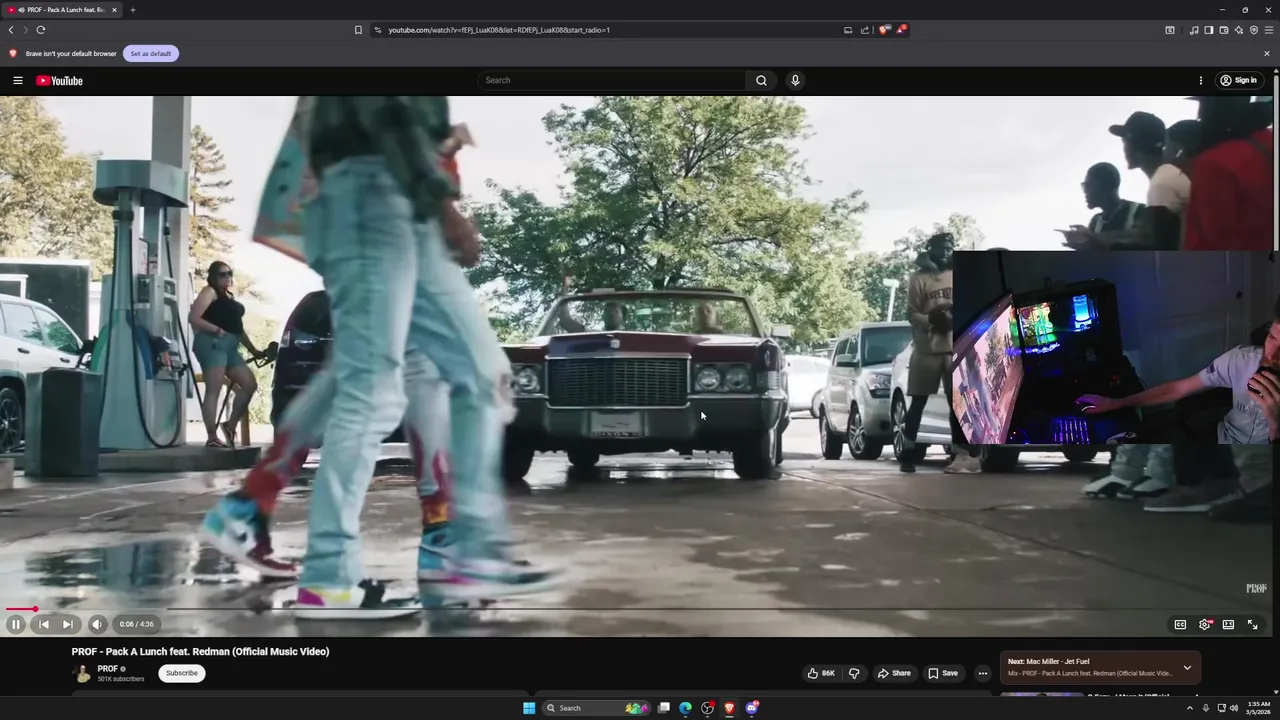1280x720 pixels.
Task: Toggle the Brave sidebar panel
Action: point(1208,30)
